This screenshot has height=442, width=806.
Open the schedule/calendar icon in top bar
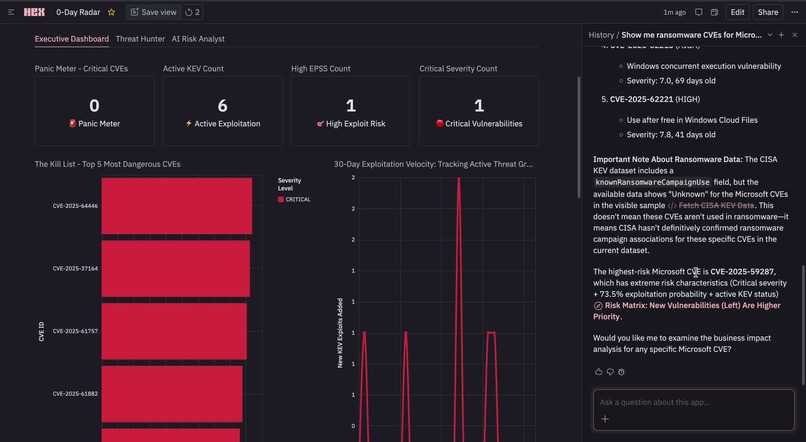714,12
